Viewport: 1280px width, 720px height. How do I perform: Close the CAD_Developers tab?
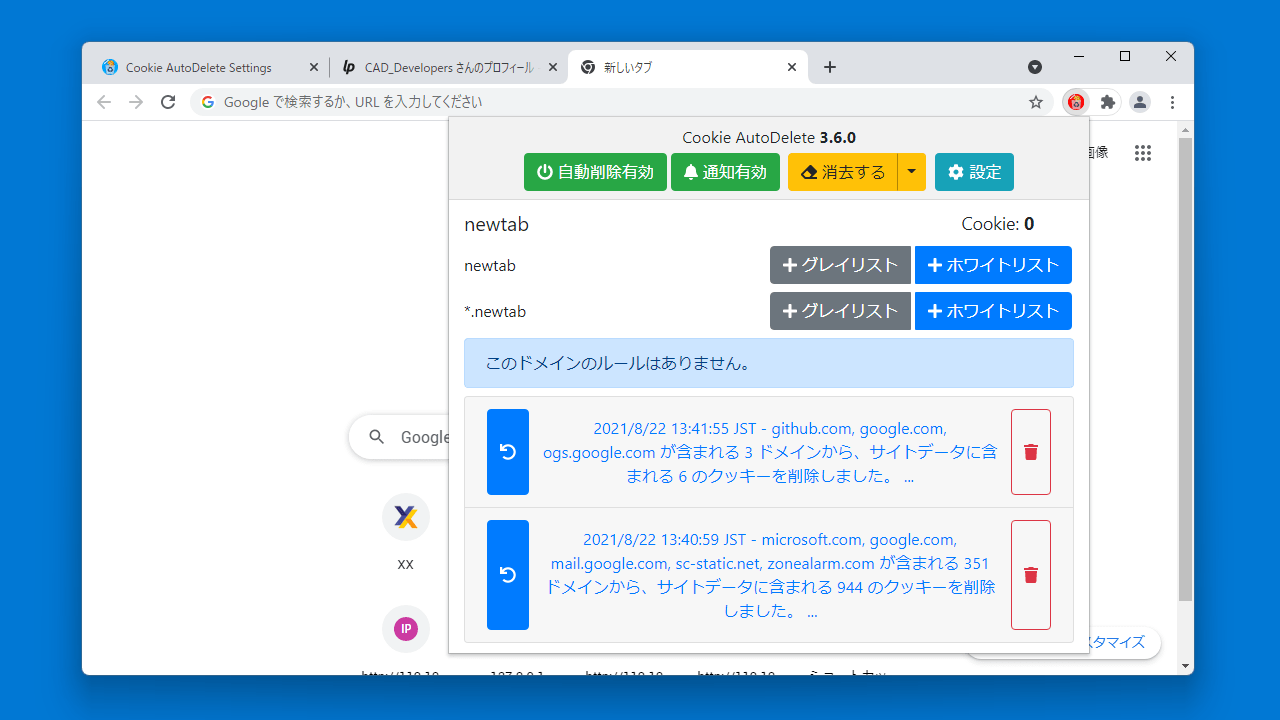553,67
